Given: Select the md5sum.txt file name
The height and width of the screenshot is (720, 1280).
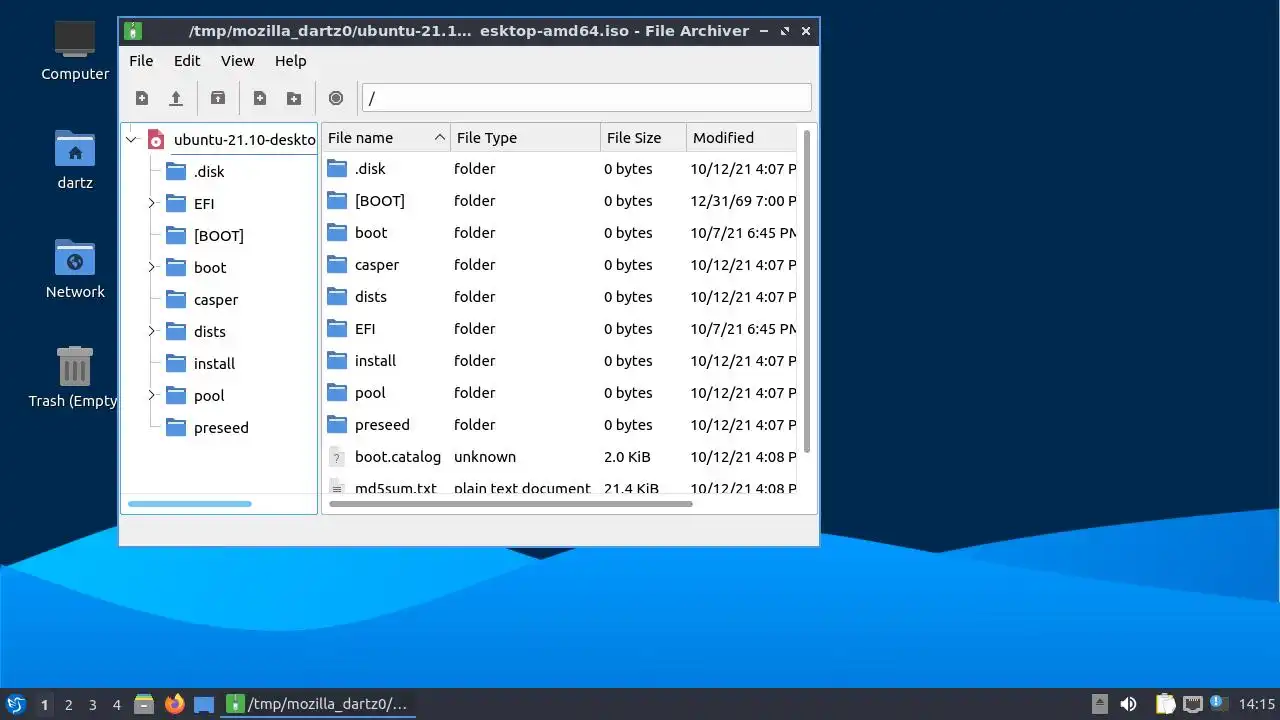Looking at the screenshot, I should (x=396, y=489).
